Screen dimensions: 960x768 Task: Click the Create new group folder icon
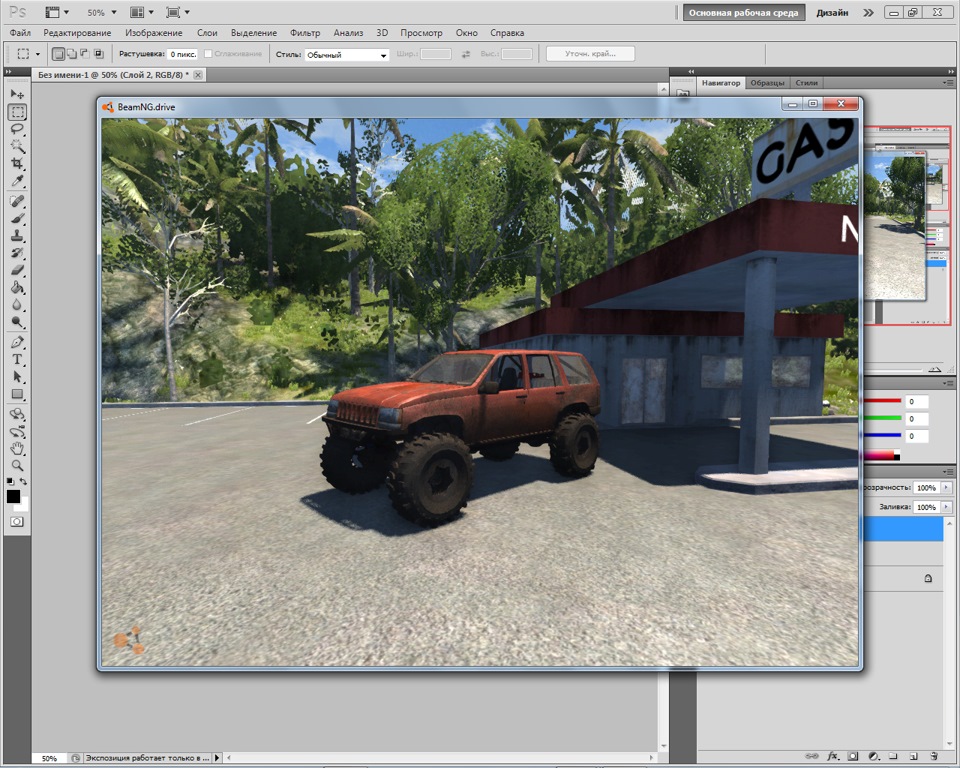[893, 756]
